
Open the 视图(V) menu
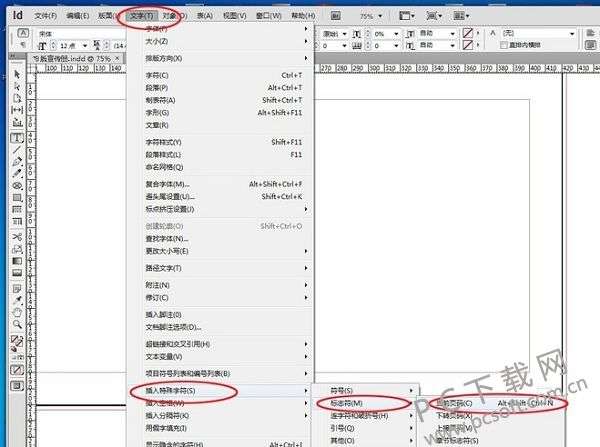235,16
